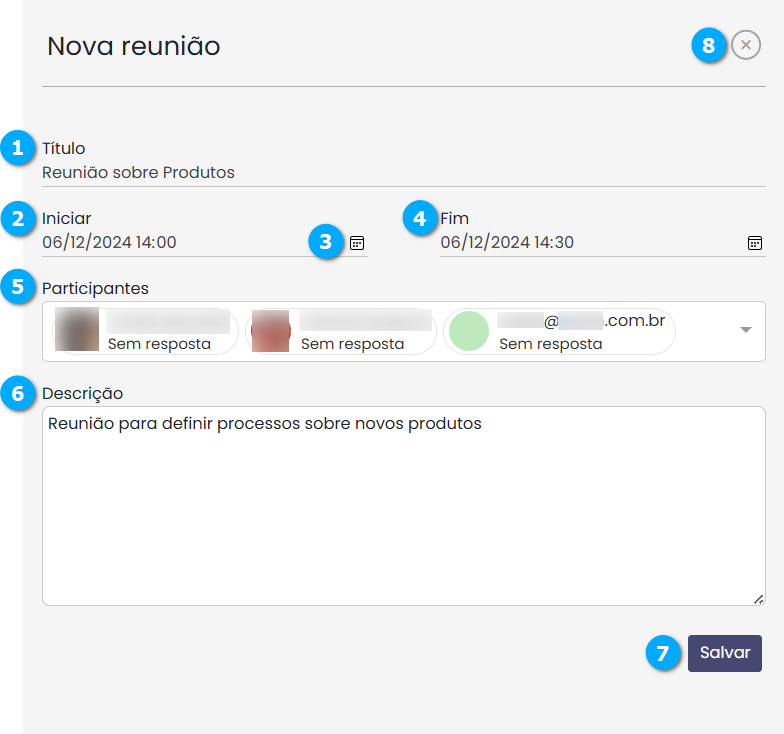Click the first participant's avatar

(75, 331)
